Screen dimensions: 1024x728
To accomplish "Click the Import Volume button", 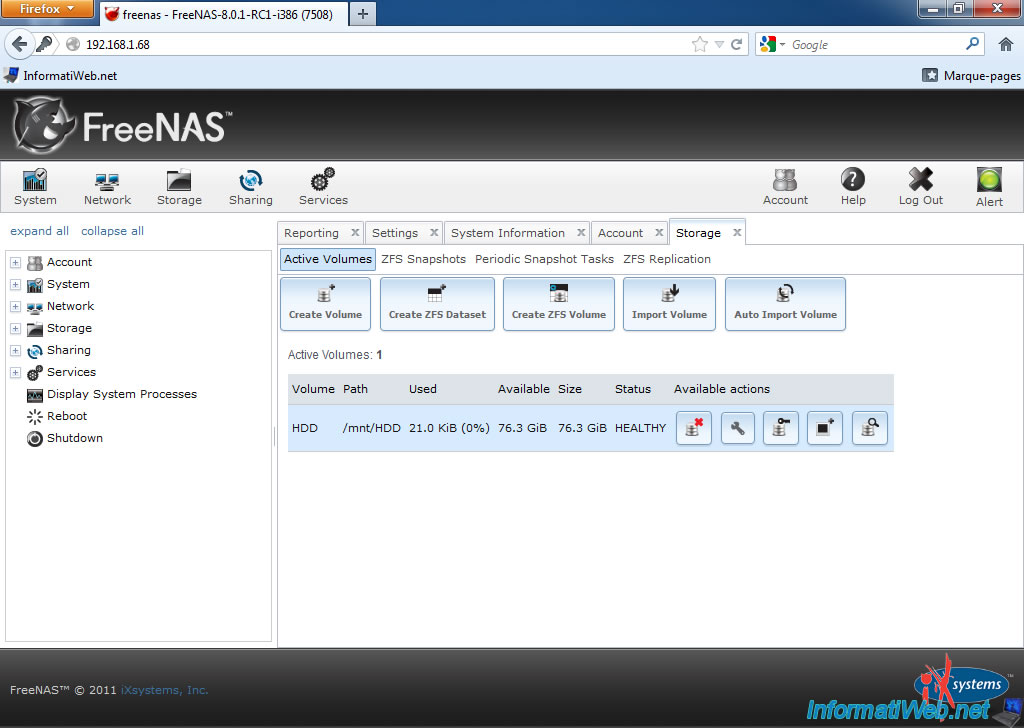I will point(669,304).
